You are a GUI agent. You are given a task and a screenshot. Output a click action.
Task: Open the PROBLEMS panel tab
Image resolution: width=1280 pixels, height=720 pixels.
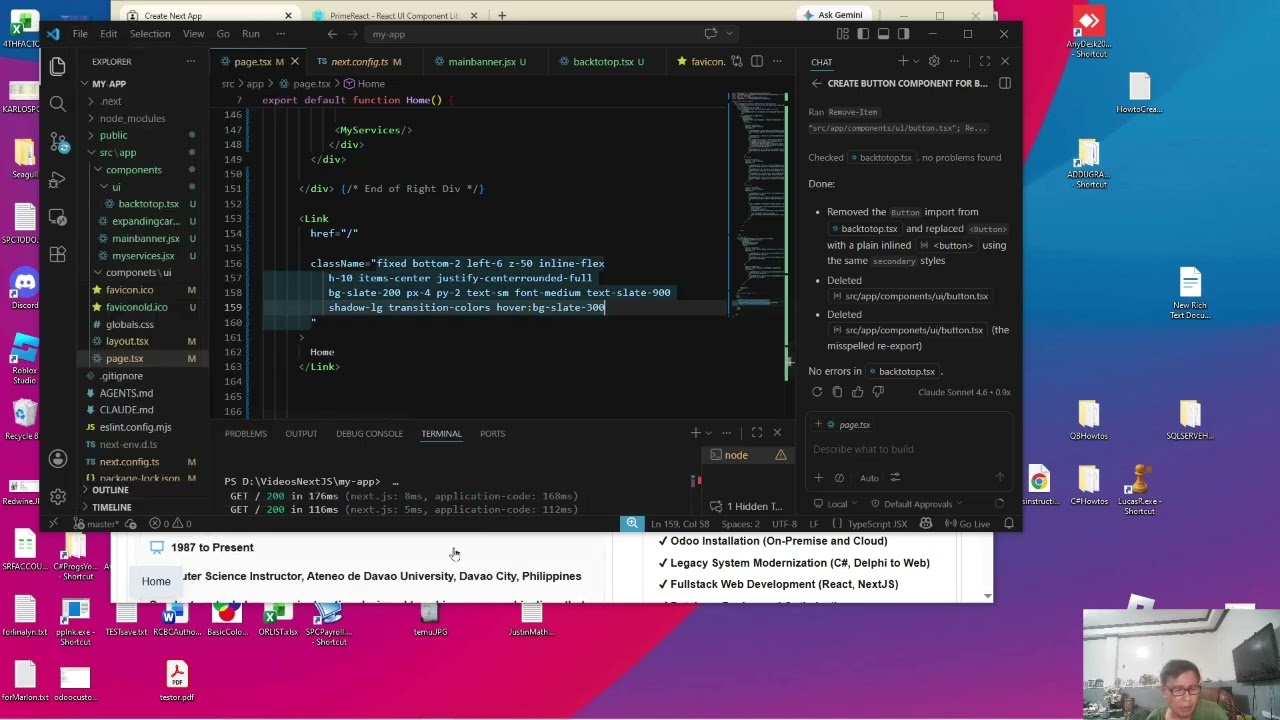tap(246, 434)
